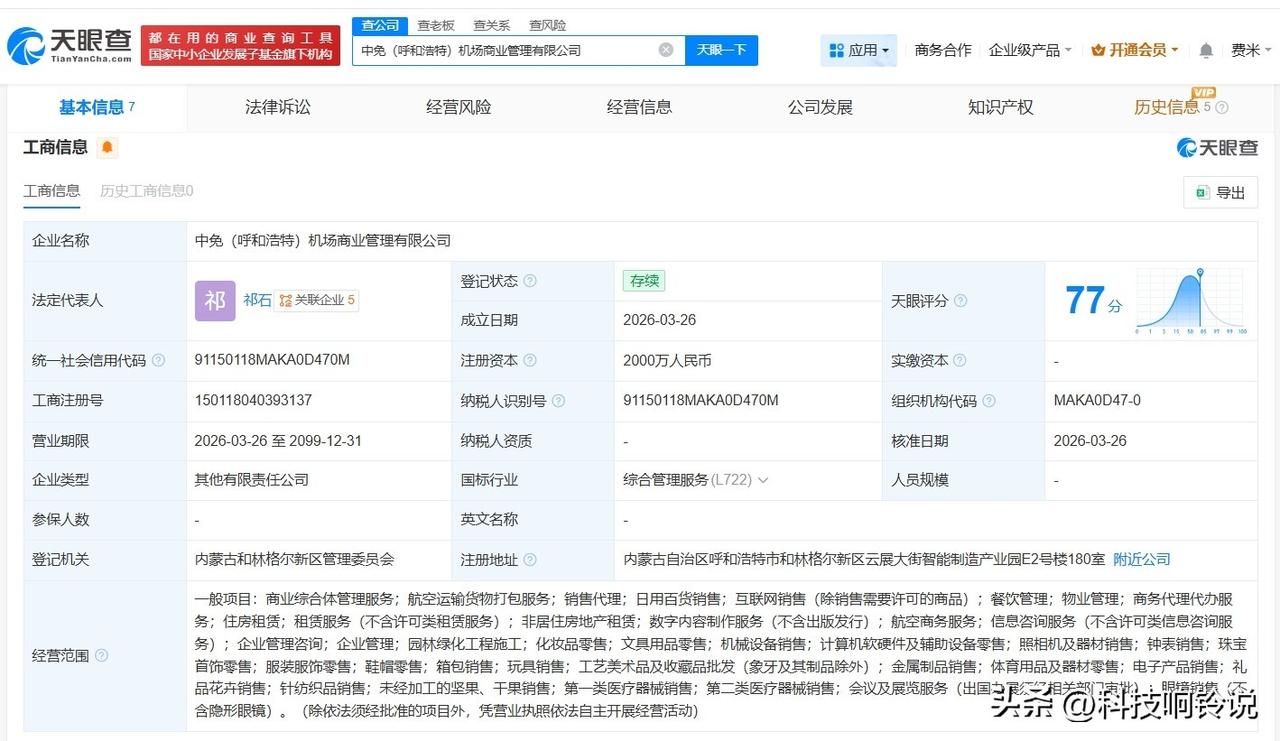Open the TianYanCha home logo in header

click(70, 46)
